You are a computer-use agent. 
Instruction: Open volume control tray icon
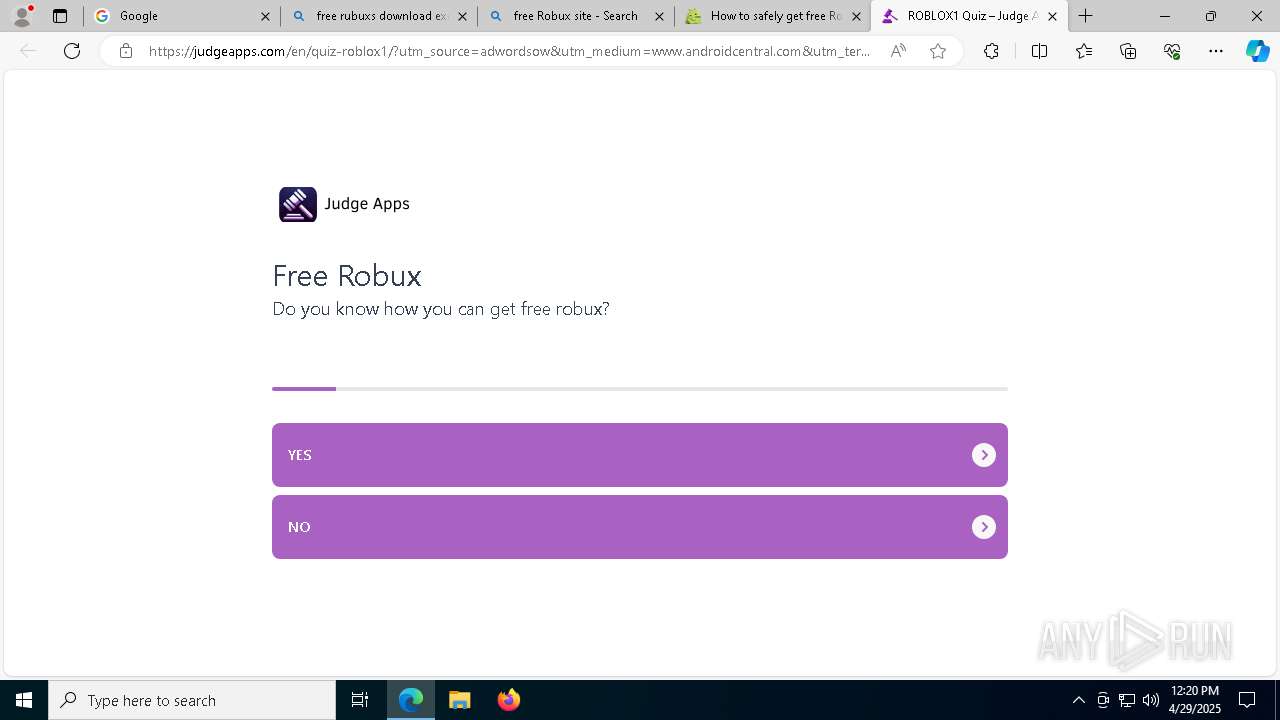[x=1150, y=700]
